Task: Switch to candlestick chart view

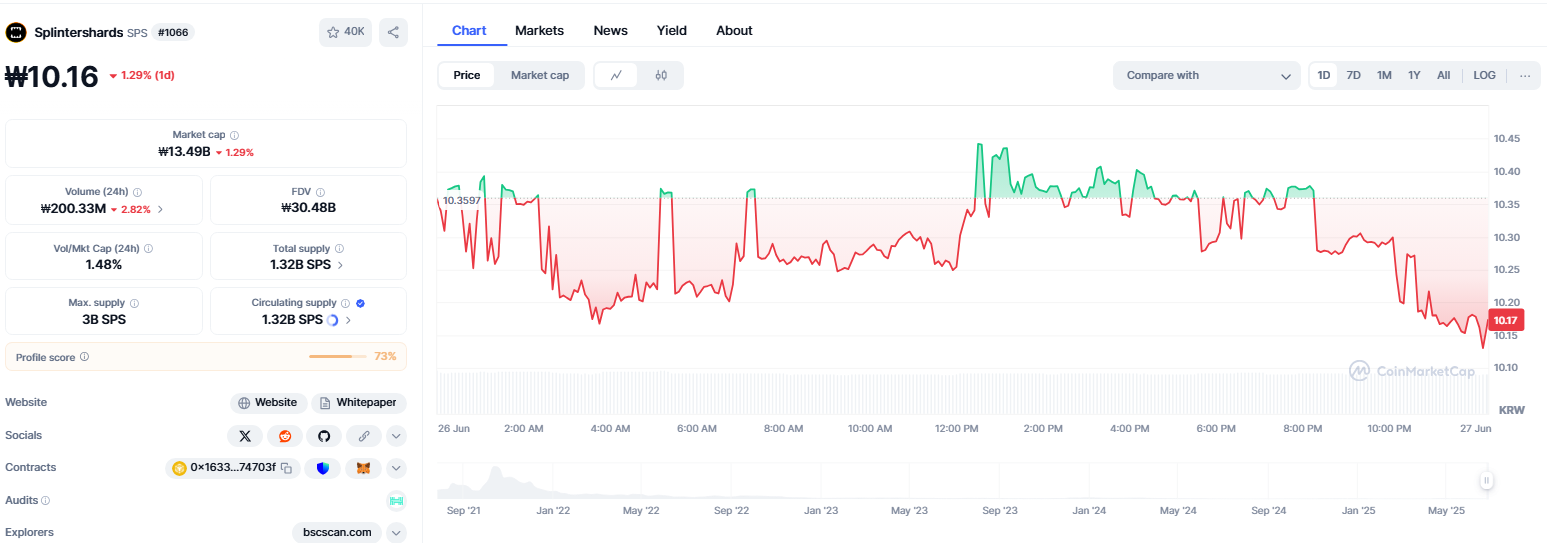Action: pos(661,75)
